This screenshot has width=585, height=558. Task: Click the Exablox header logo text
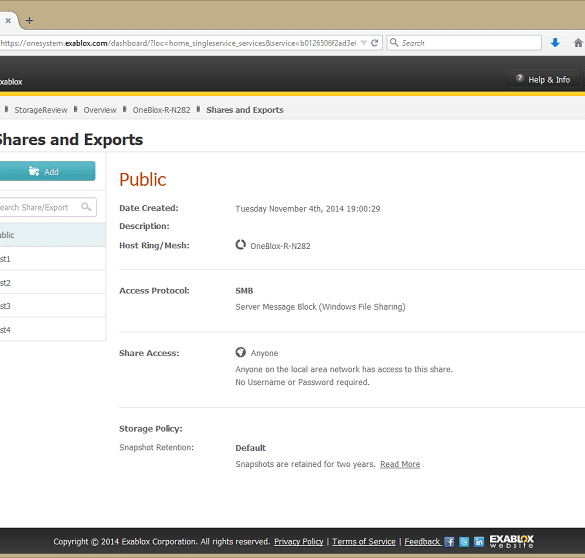pos(11,82)
